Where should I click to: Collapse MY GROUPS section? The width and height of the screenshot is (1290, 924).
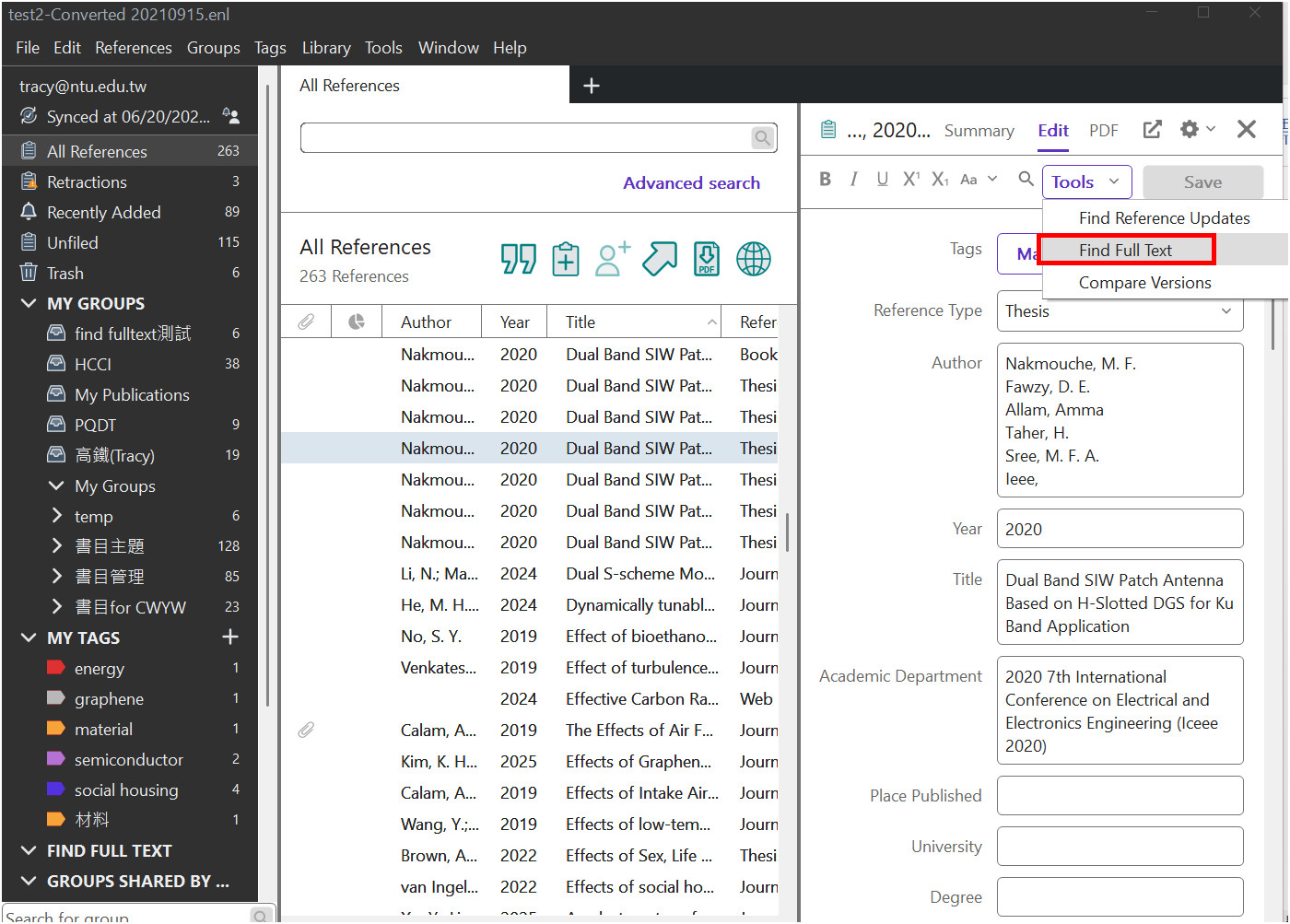pos(29,303)
